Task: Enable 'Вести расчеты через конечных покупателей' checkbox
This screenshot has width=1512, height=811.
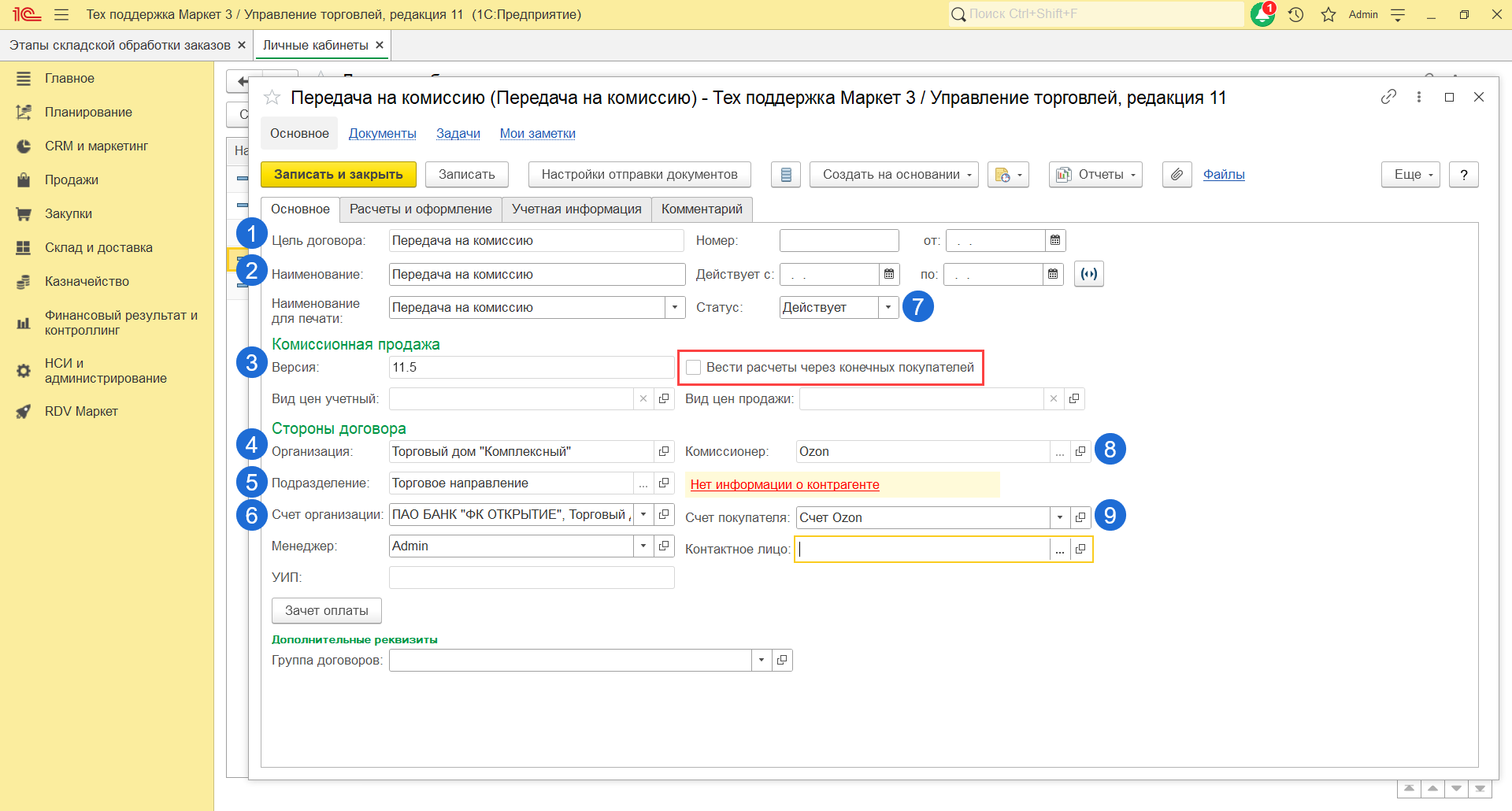Action: pyautogui.click(x=694, y=368)
